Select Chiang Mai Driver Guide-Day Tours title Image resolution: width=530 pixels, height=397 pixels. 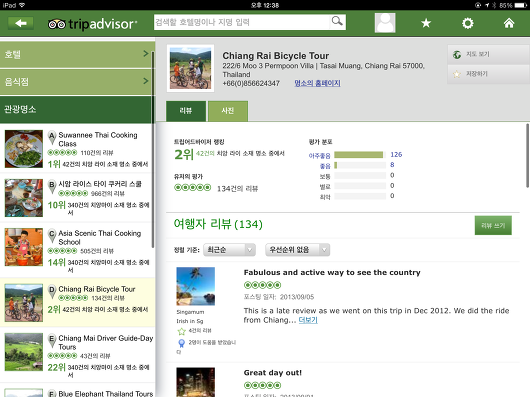coord(105,343)
